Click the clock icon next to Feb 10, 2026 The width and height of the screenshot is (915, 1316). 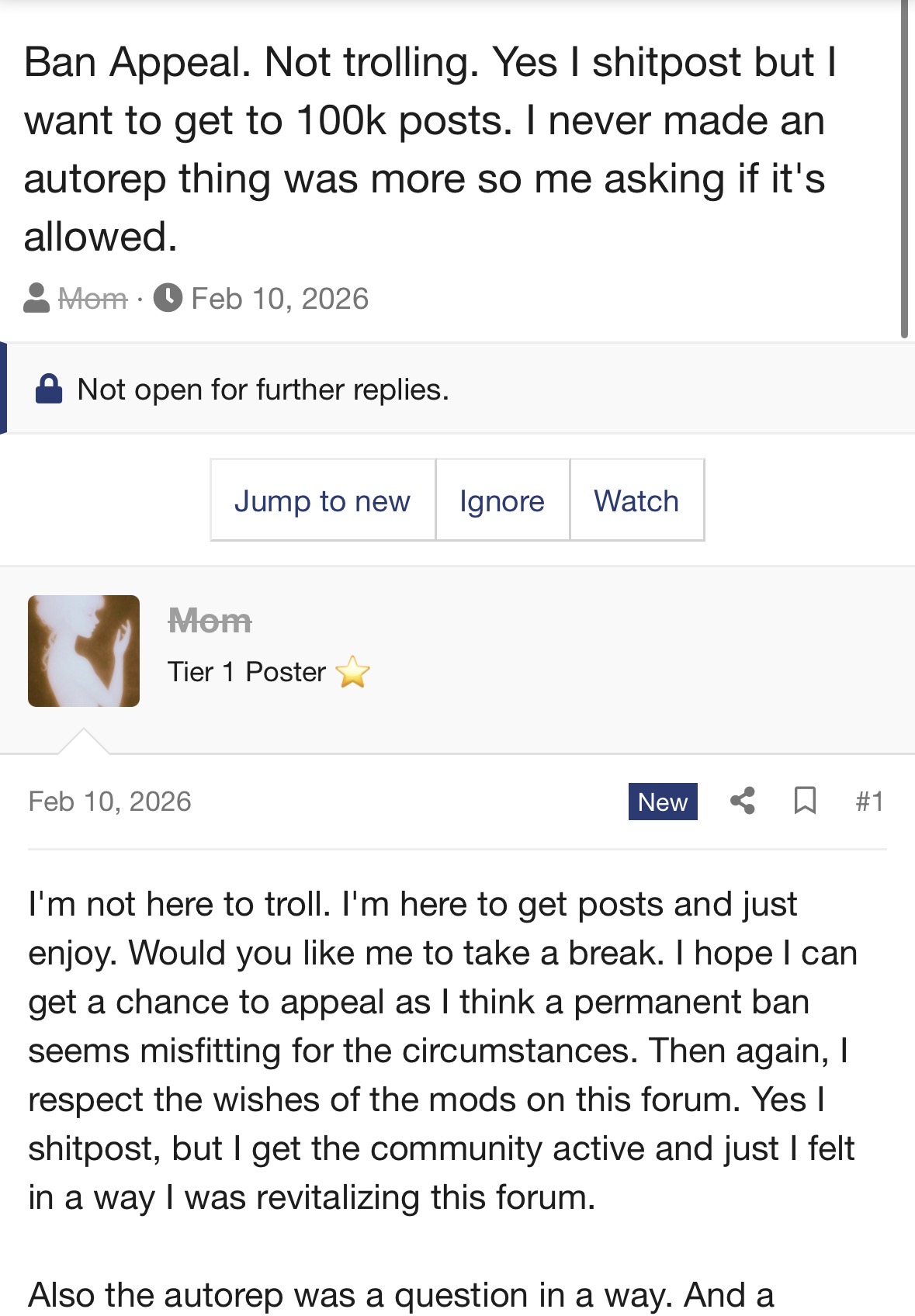[x=168, y=299]
